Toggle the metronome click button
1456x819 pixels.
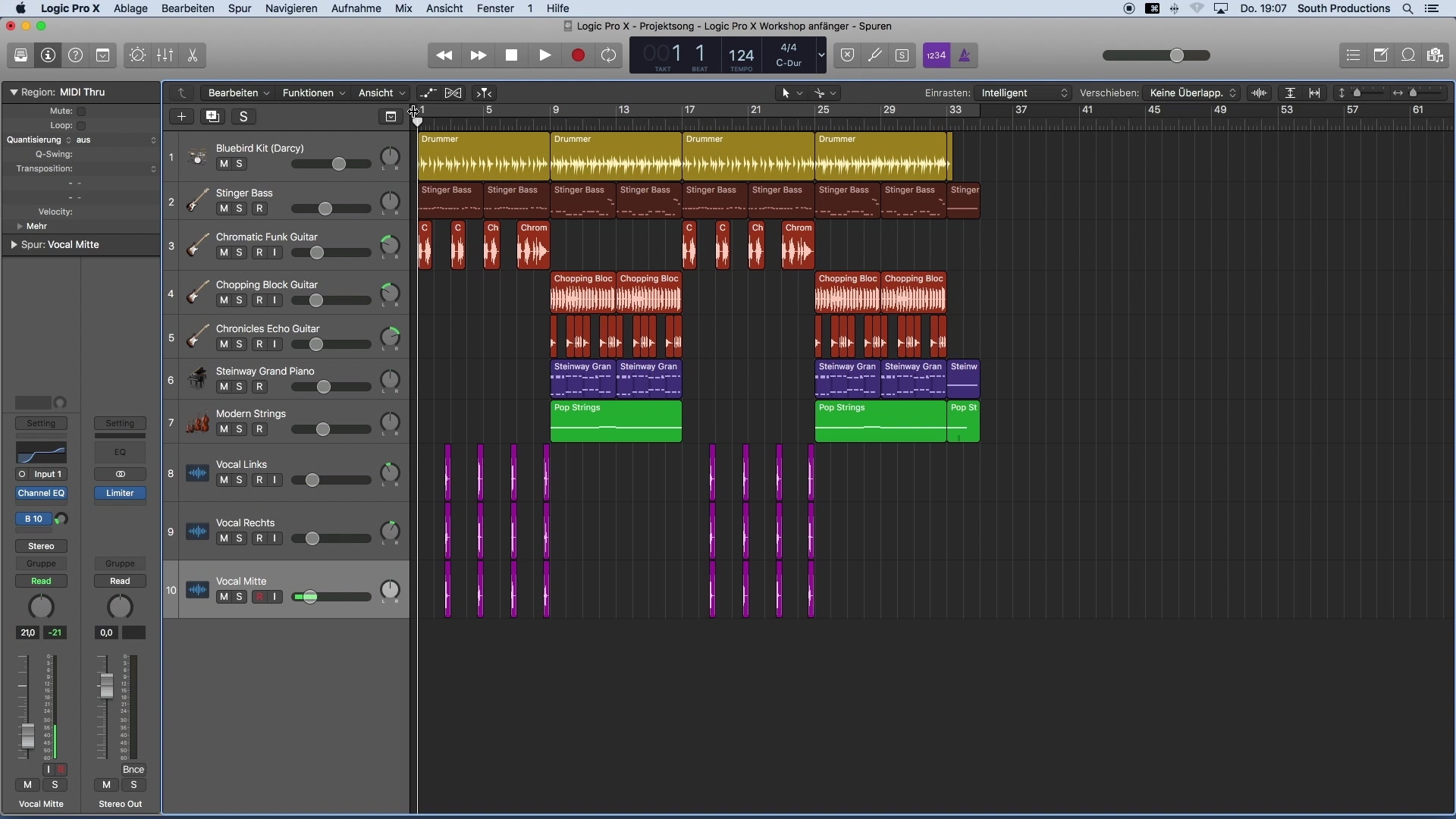pyautogui.click(x=965, y=55)
